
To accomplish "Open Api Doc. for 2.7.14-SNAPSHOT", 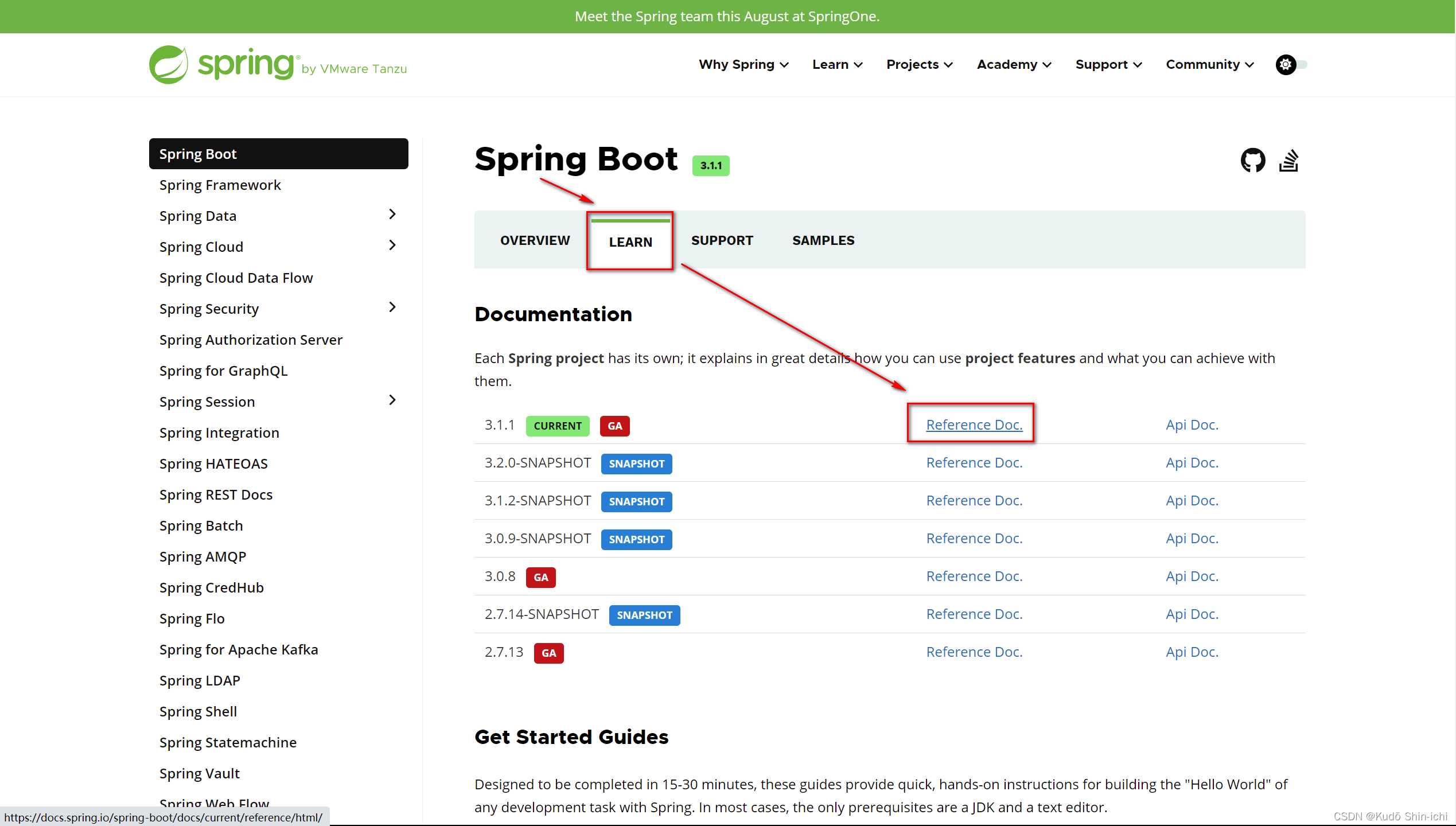I will pyautogui.click(x=1192, y=614).
